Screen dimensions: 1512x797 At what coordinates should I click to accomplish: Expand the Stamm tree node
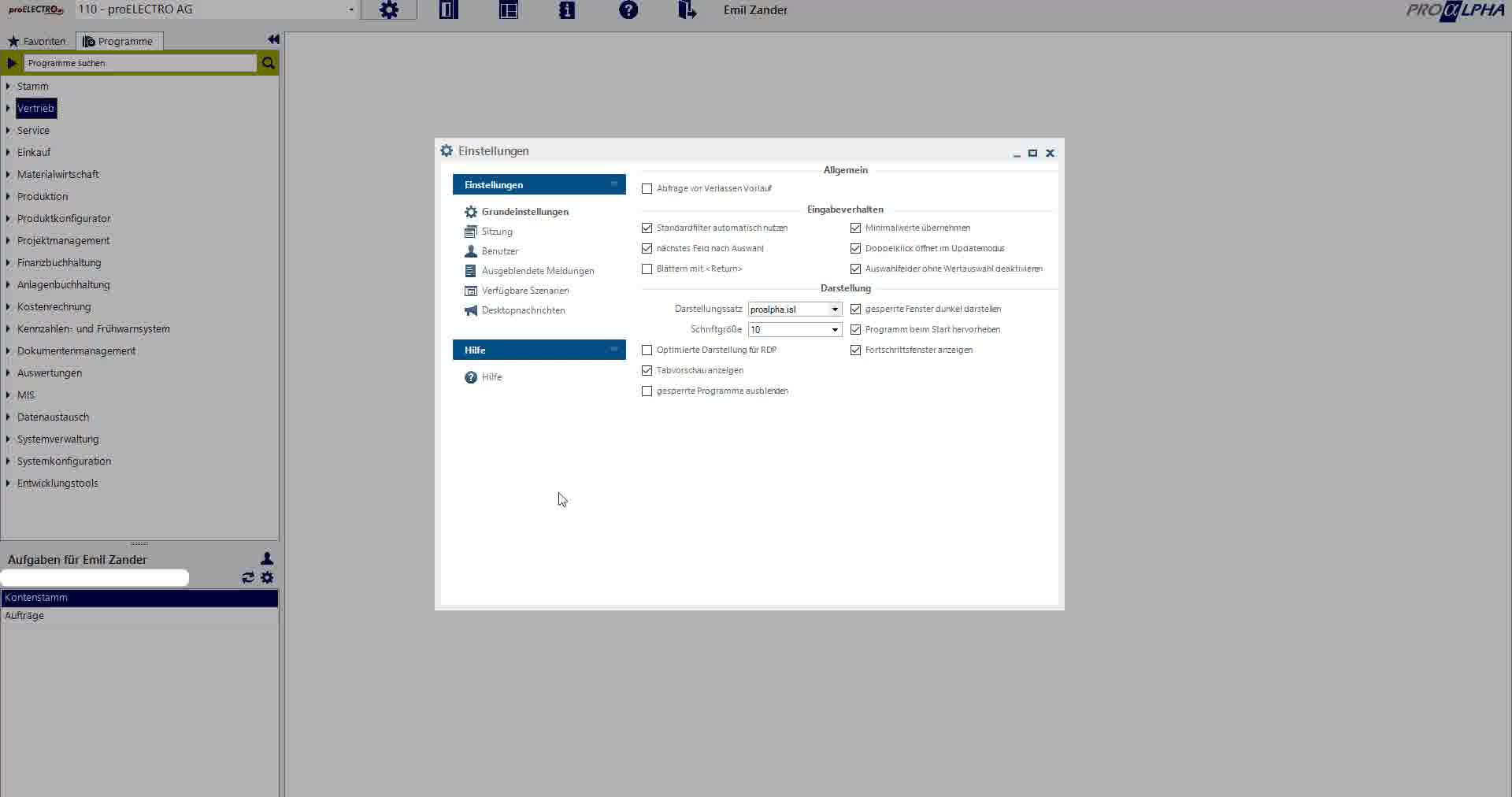[x=8, y=87]
